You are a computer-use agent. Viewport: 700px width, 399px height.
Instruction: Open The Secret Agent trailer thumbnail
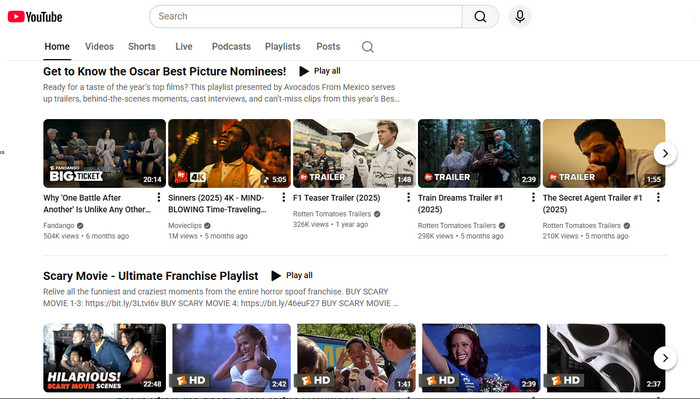pyautogui.click(x=604, y=153)
